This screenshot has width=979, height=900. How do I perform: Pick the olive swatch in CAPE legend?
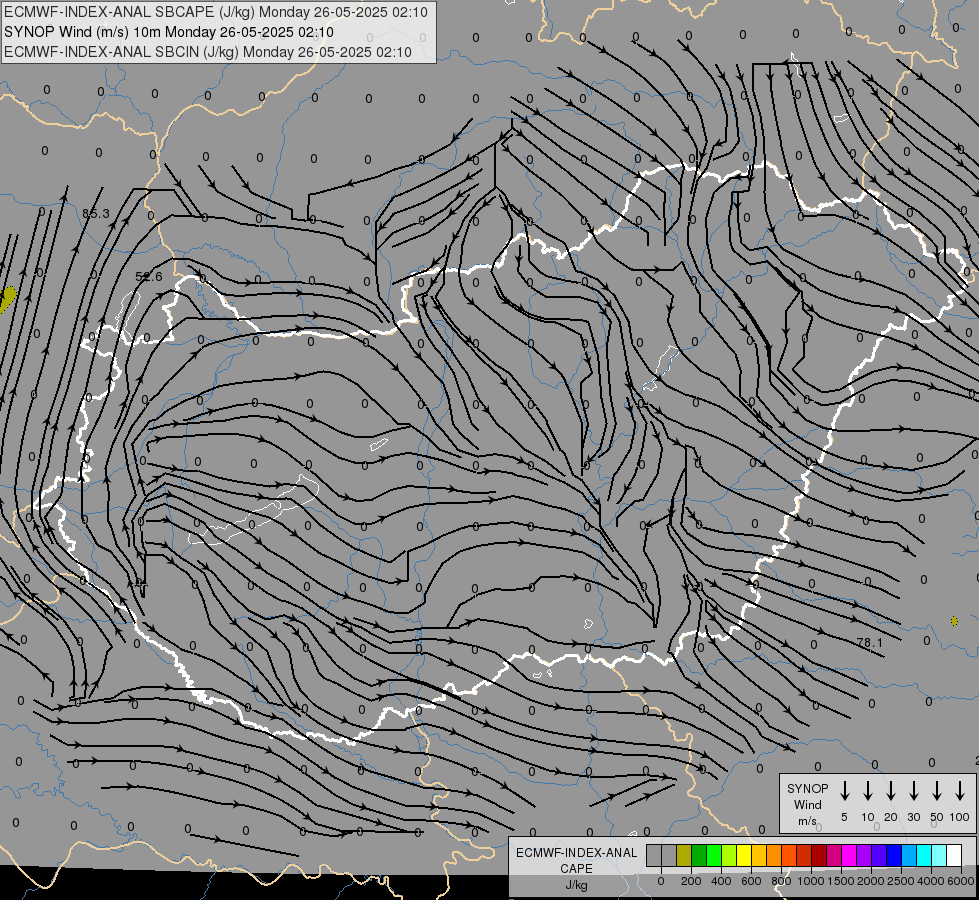[x=684, y=855]
